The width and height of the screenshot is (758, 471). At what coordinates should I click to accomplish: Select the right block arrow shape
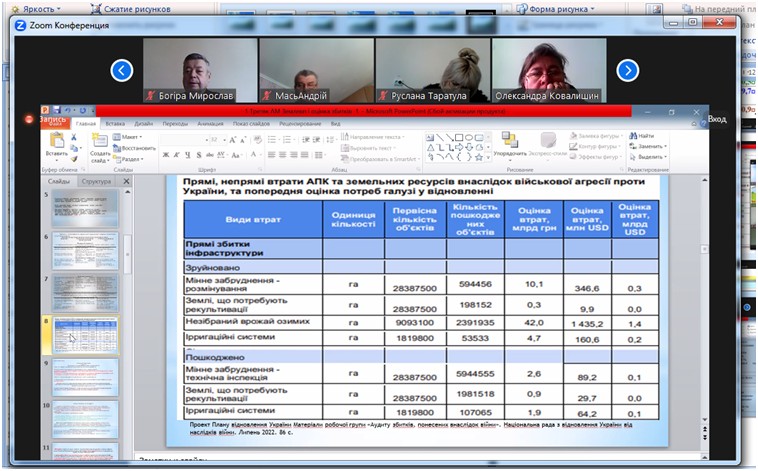click(460, 147)
